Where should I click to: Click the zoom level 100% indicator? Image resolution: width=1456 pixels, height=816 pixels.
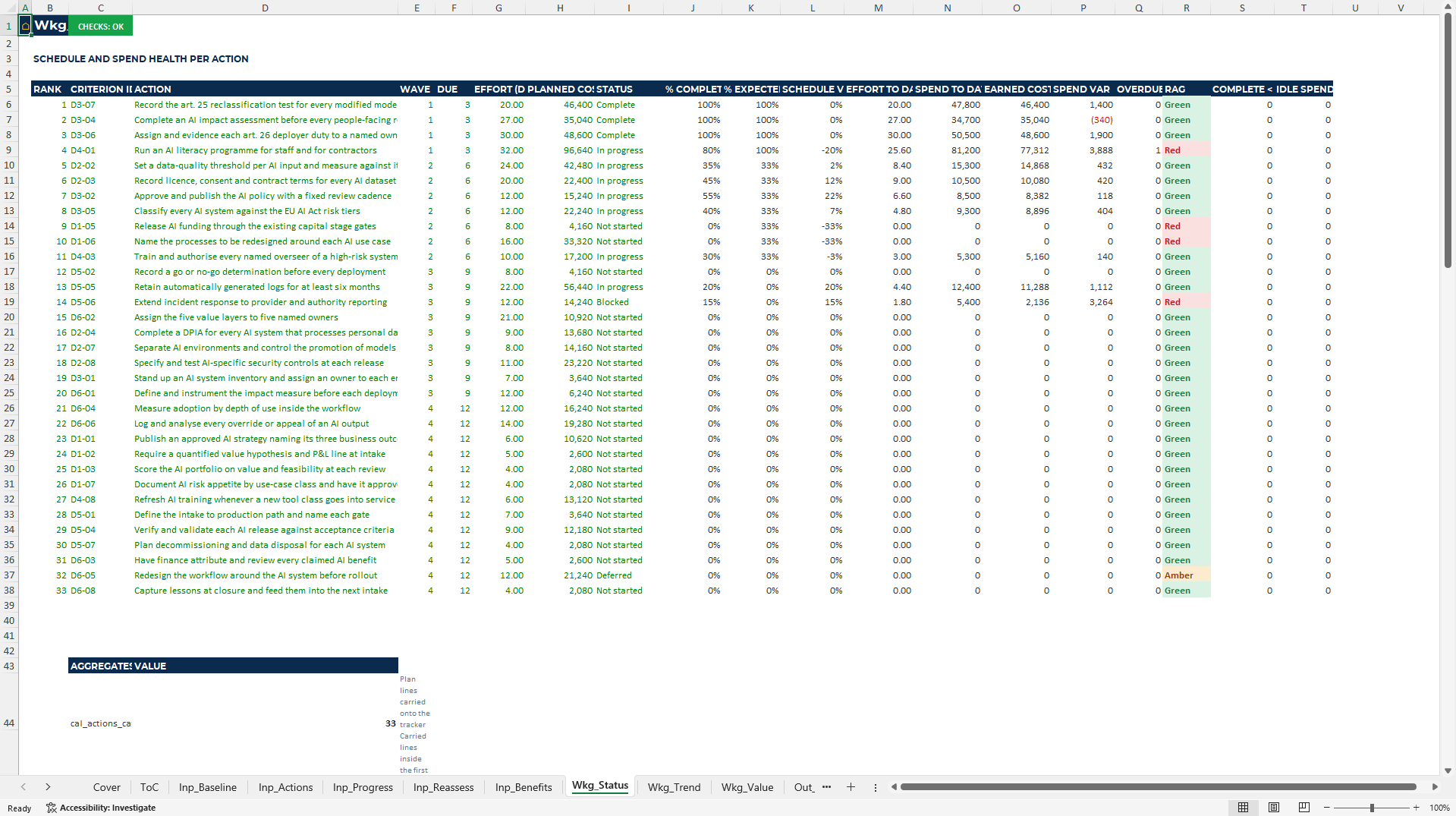tap(1439, 808)
